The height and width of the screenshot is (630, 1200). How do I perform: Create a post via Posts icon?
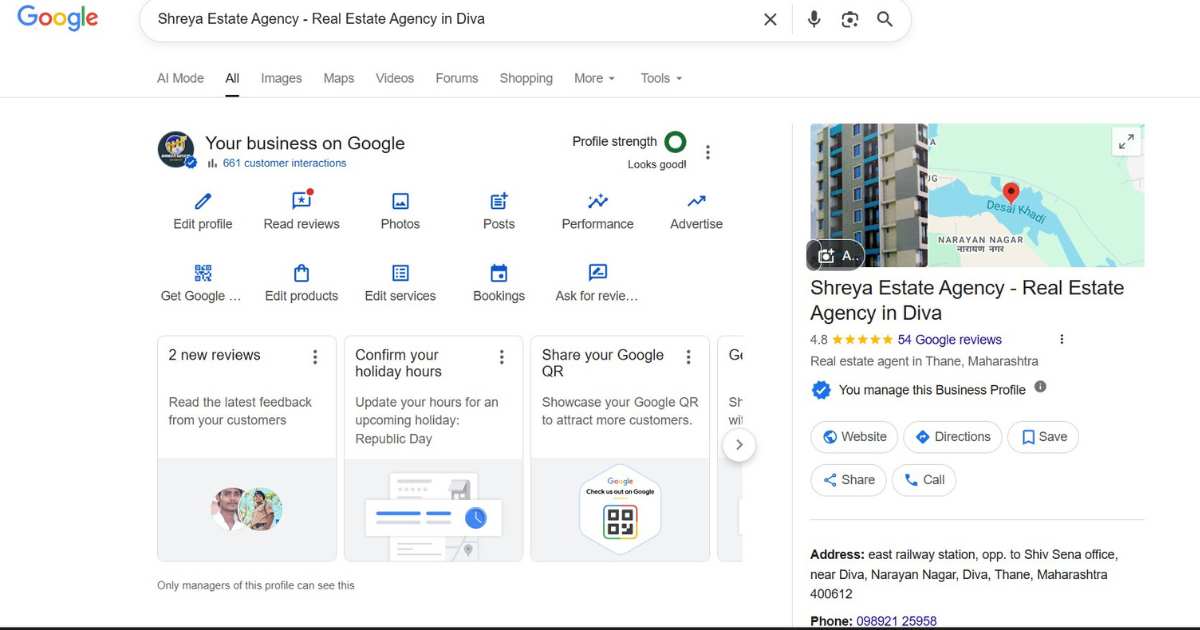(499, 202)
